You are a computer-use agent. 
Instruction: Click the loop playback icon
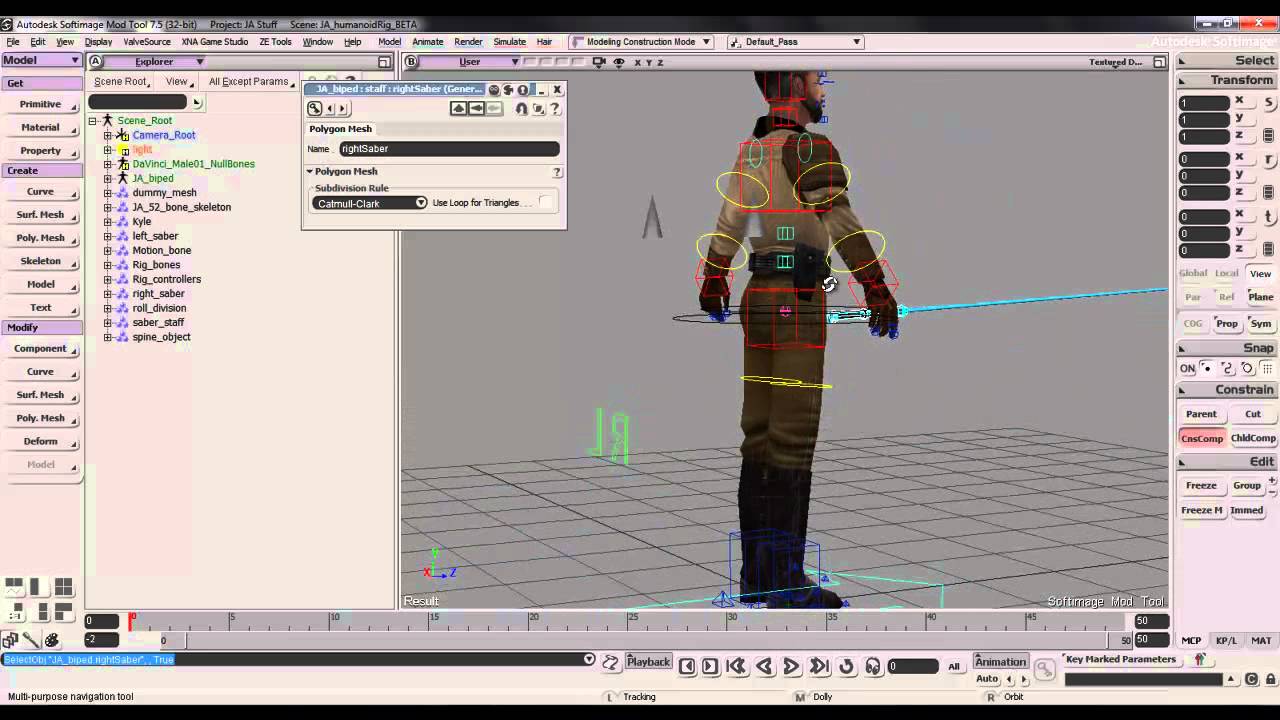(846, 666)
